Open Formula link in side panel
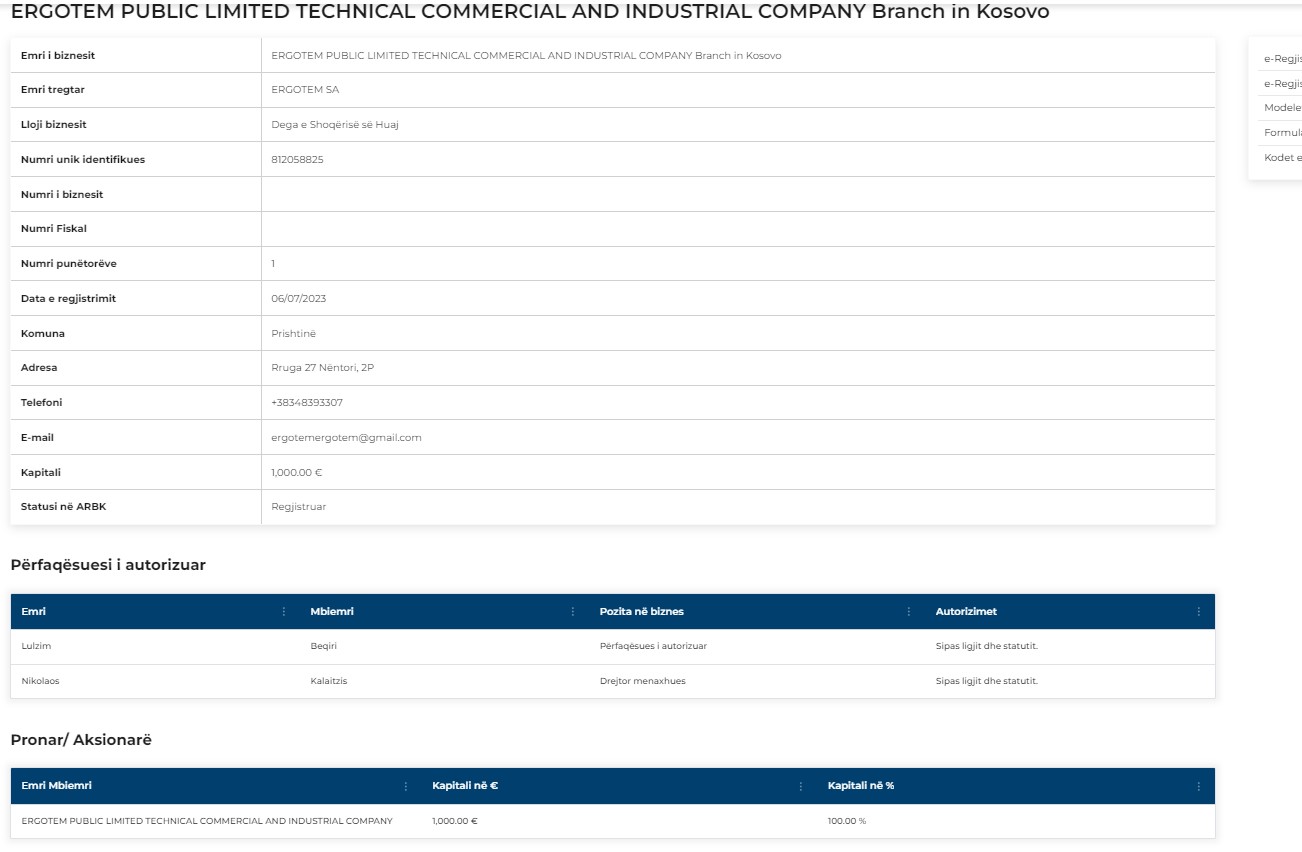Screen dimensions: 1302x852 (x=1283, y=132)
